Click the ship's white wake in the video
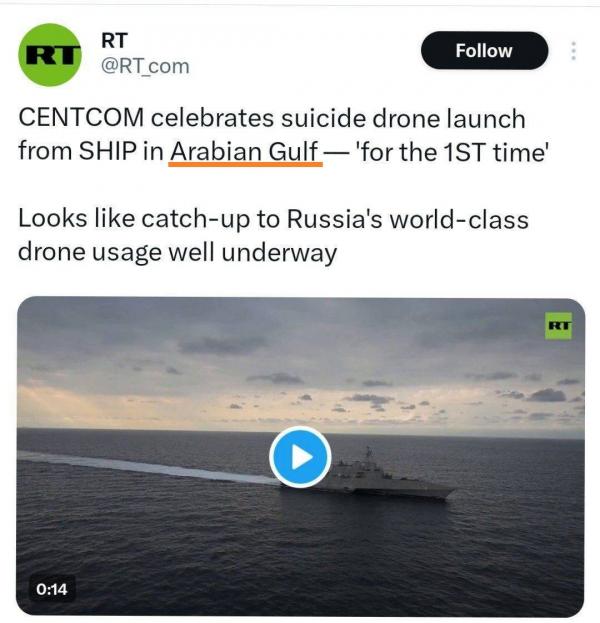 click(140, 467)
